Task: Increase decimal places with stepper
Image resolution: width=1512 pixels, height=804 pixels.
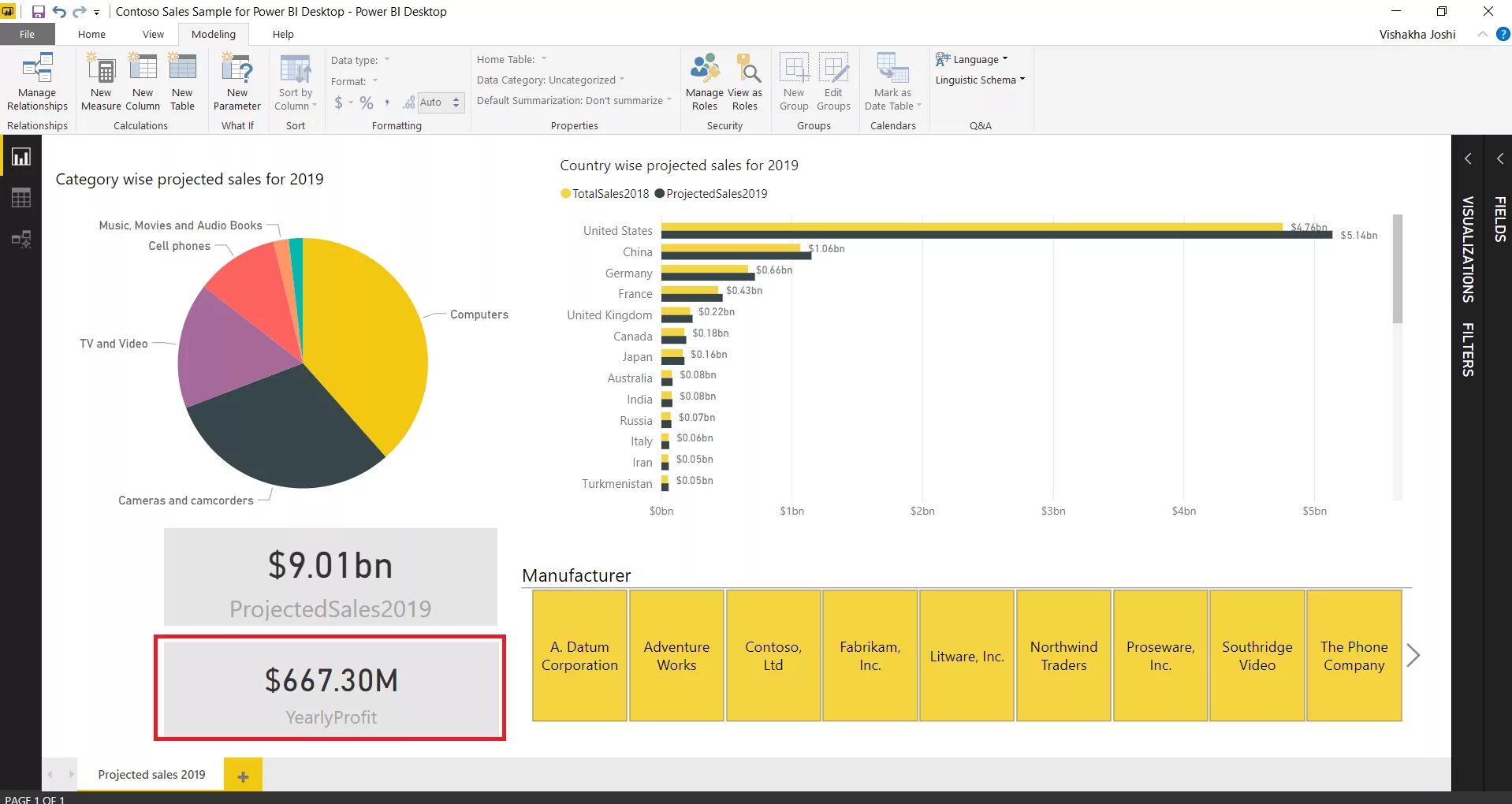Action: pos(456,99)
